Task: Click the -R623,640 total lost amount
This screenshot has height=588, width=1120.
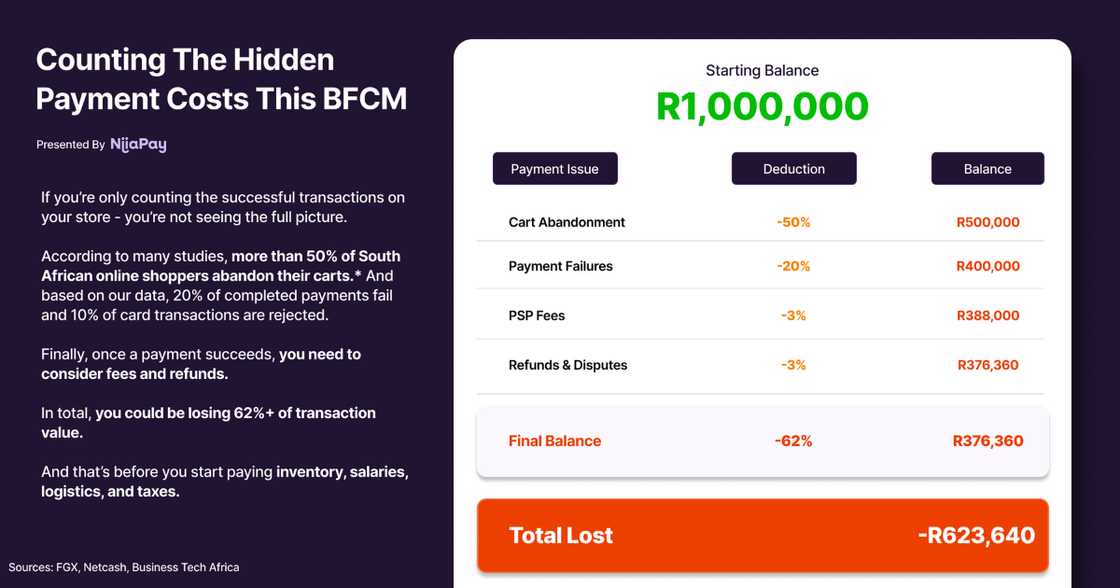Action: [x=976, y=535]
